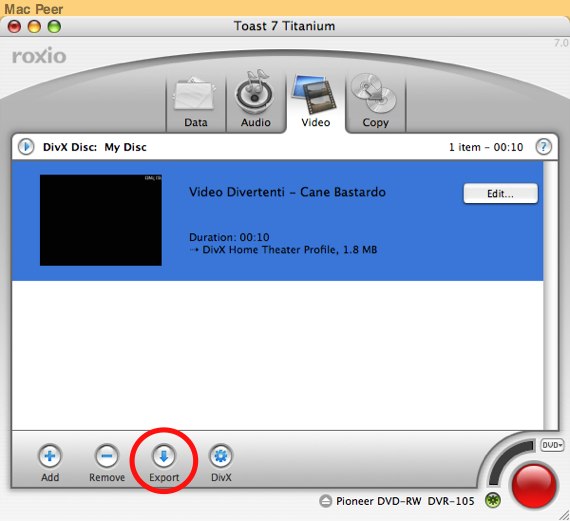This screenshot has height=521, width=570.
Task: Click the eject icon beside Pioneer DVD-RW
Action: pos(325,501)
